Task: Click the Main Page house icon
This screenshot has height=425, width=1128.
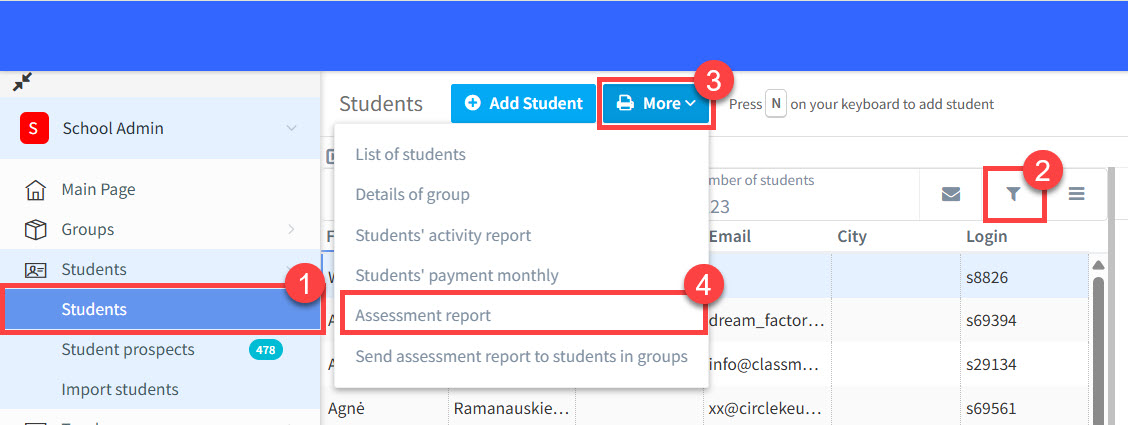Action: click(x=36, y=190)
